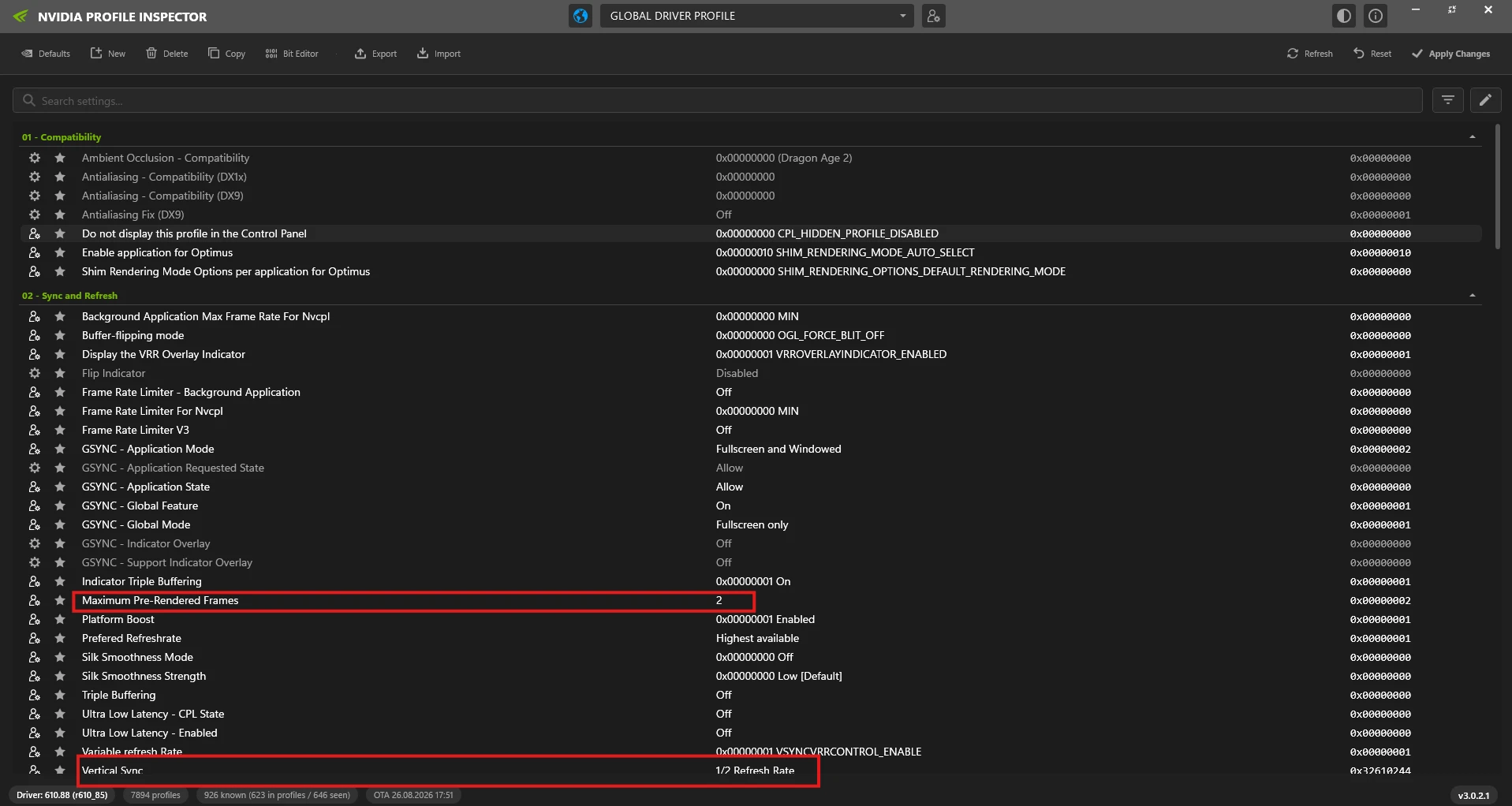Viewport: 1512px width, 806px height.
Task: Toggle favorite star for Antialiasing - Compatibility (DX1x)
Action: 60,177
